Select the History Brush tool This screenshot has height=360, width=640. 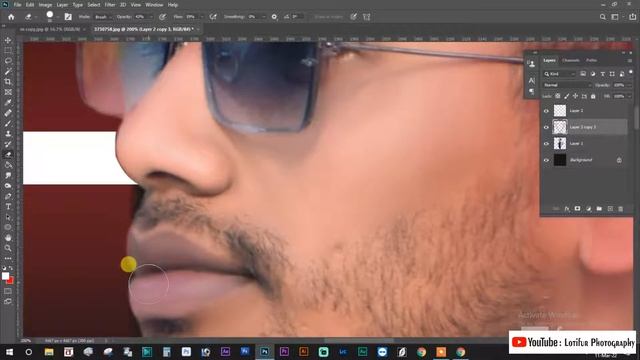[x=8, y=144]
